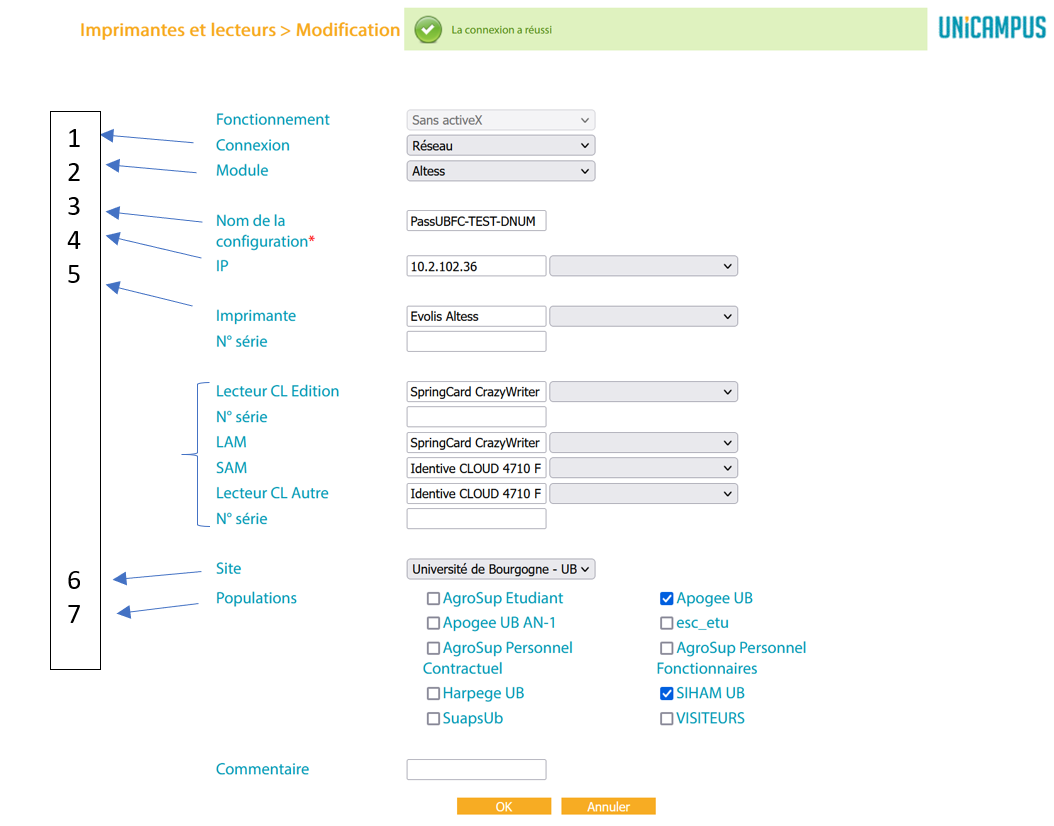
Task: Click the Nom de la configuration label
Action: point(265,231)
